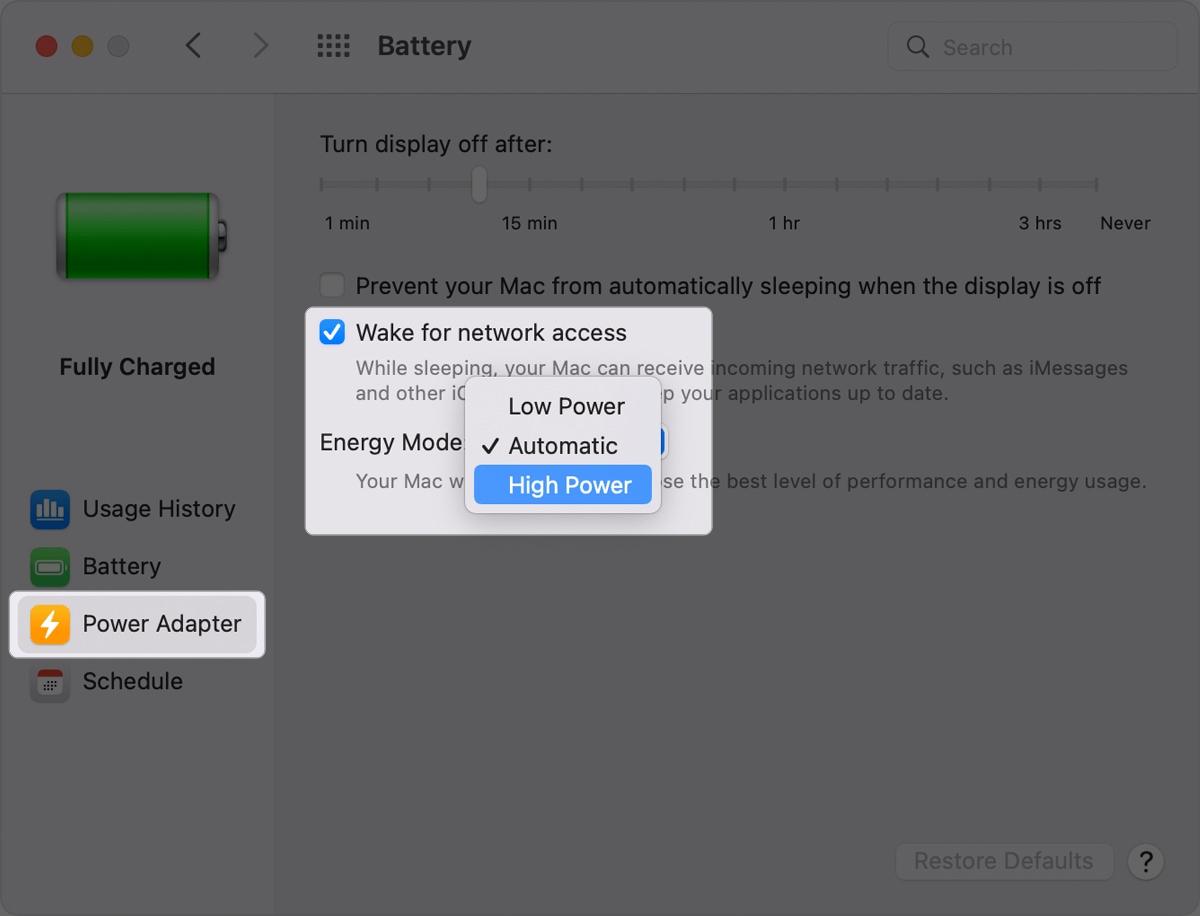Click the display-off slider thumb

point(480,184)
